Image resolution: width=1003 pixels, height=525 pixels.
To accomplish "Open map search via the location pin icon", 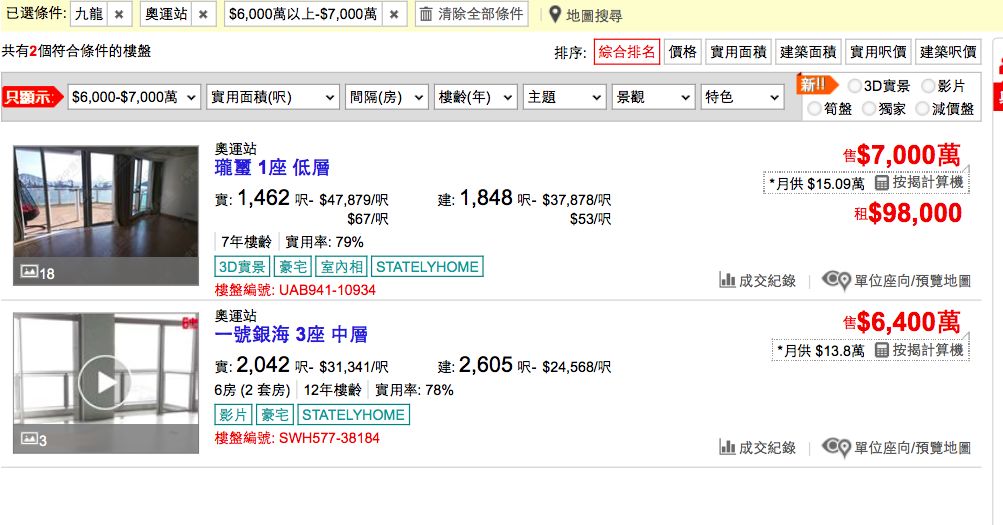I will (x=555, y=14).
